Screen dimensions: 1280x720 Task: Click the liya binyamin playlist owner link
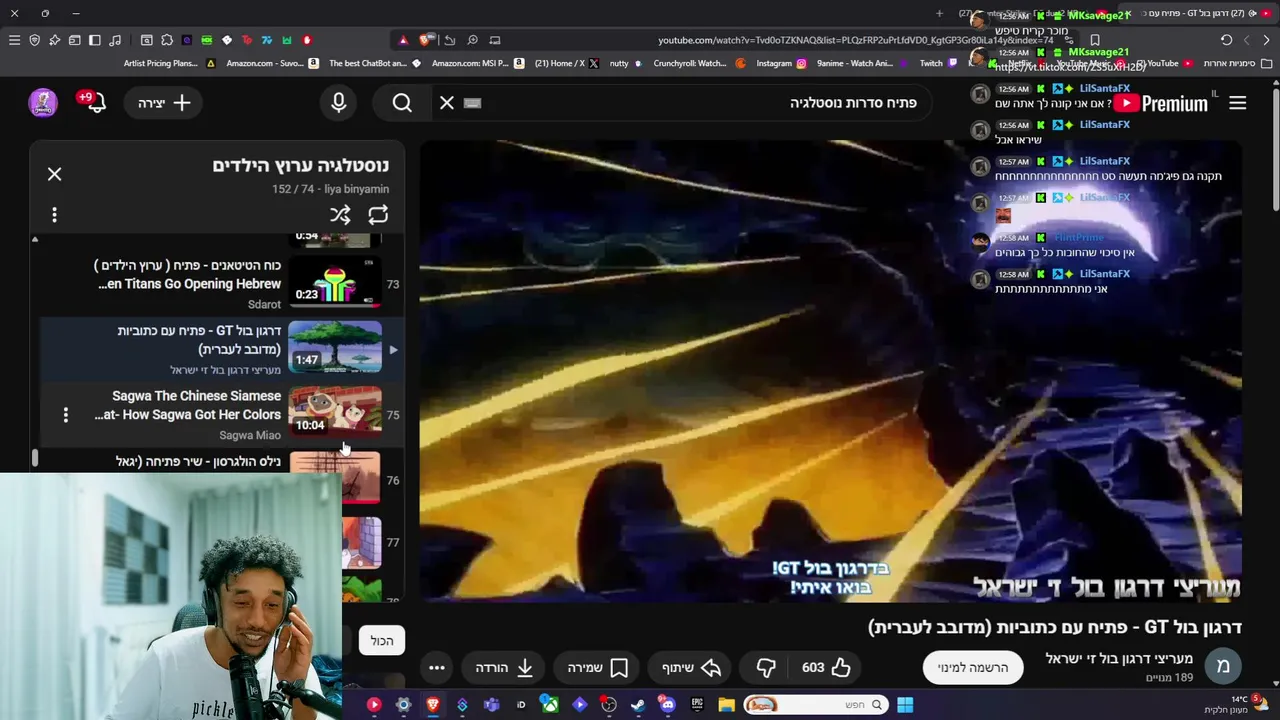point(356,189)
